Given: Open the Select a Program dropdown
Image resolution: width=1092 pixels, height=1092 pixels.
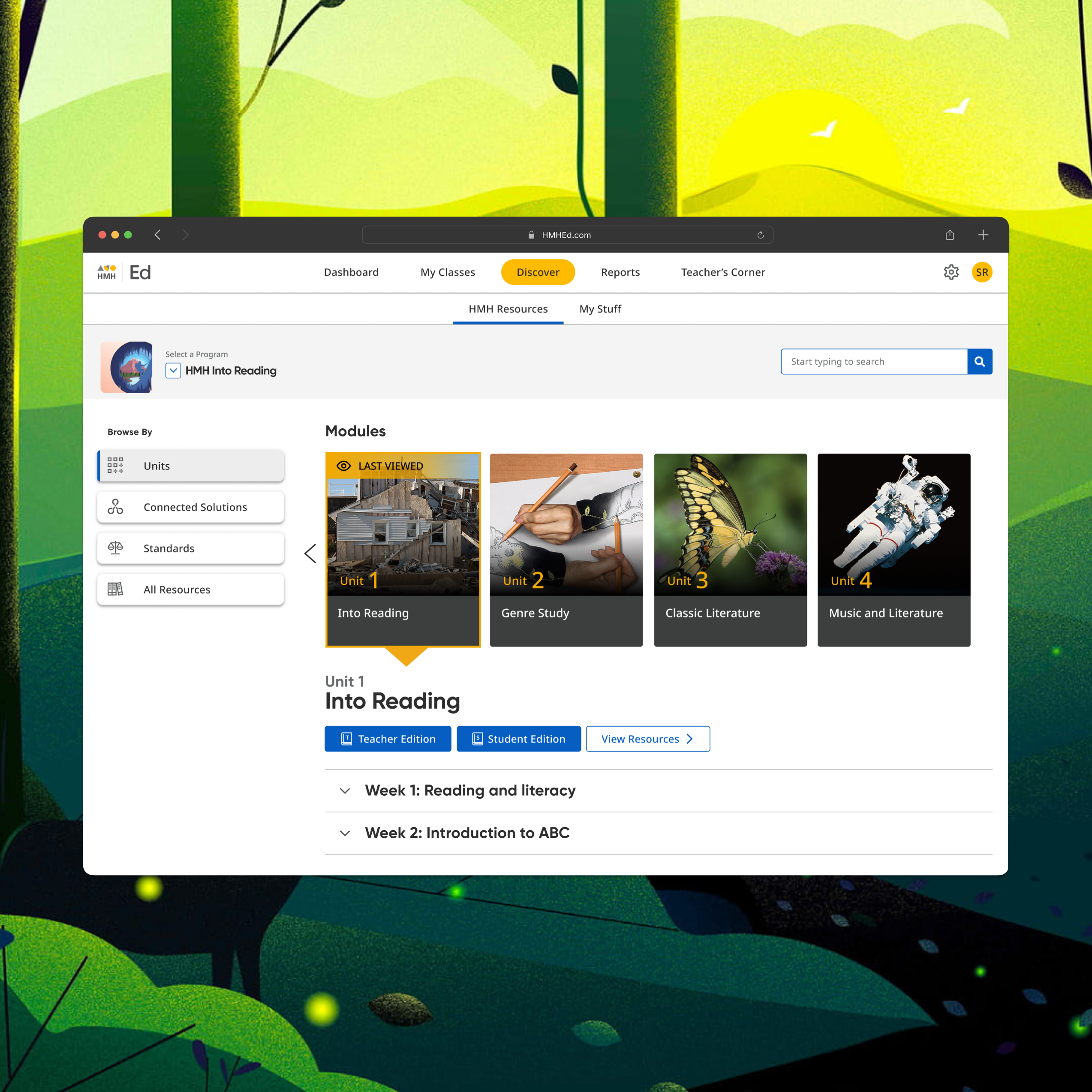Looking at the screenshot, I should coord(173,371).
